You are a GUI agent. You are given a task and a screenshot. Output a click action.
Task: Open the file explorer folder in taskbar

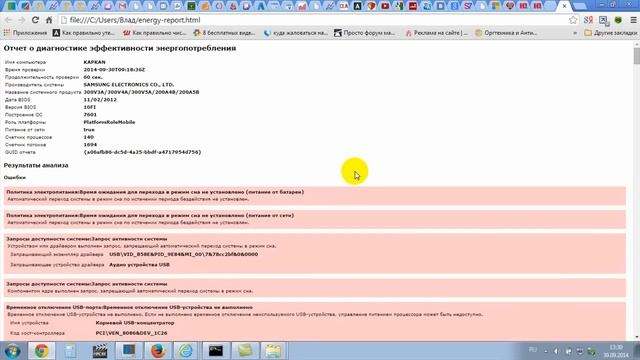point(273,351)
